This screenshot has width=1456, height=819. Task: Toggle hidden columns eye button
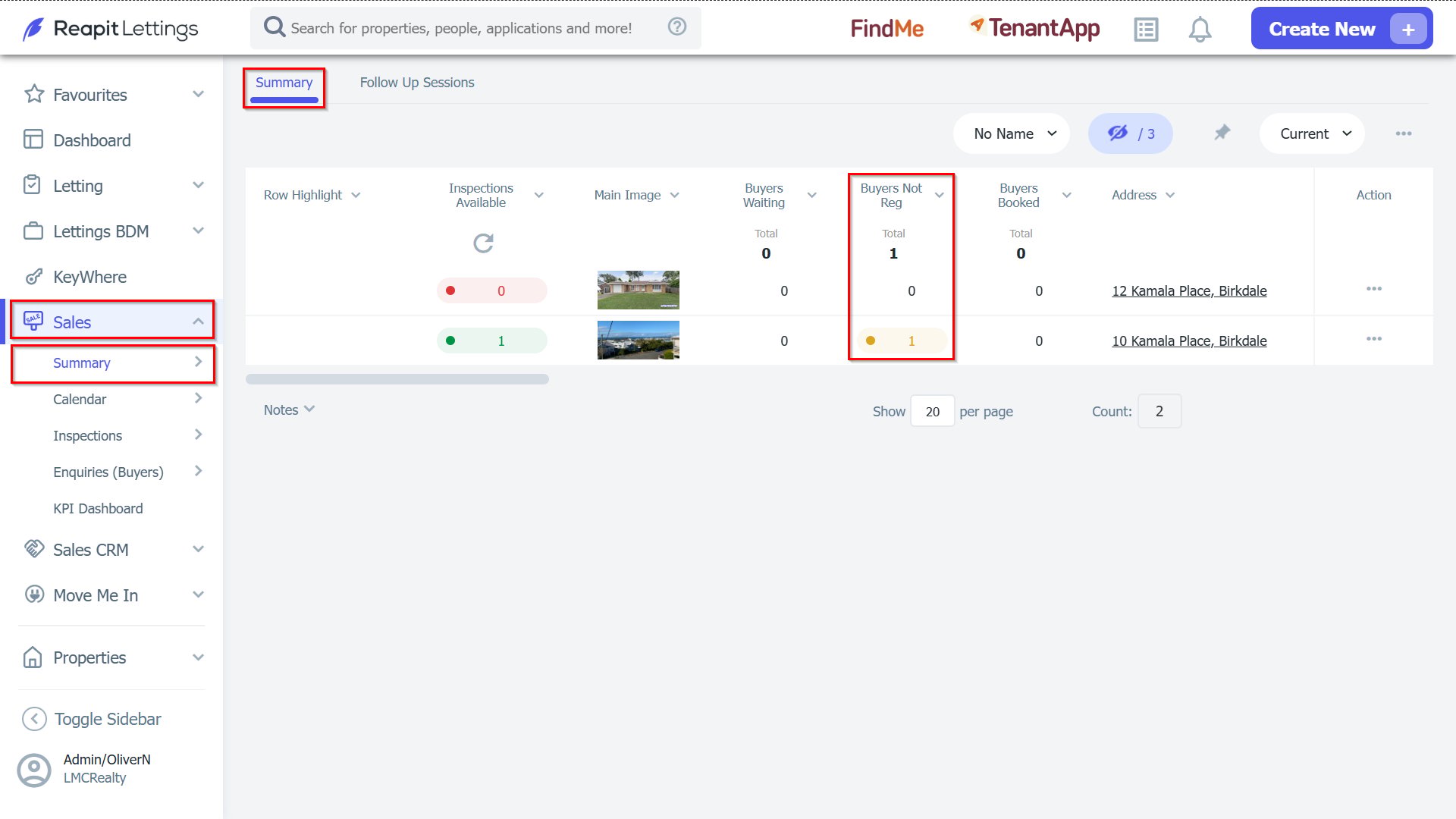tap(1131, 133)
